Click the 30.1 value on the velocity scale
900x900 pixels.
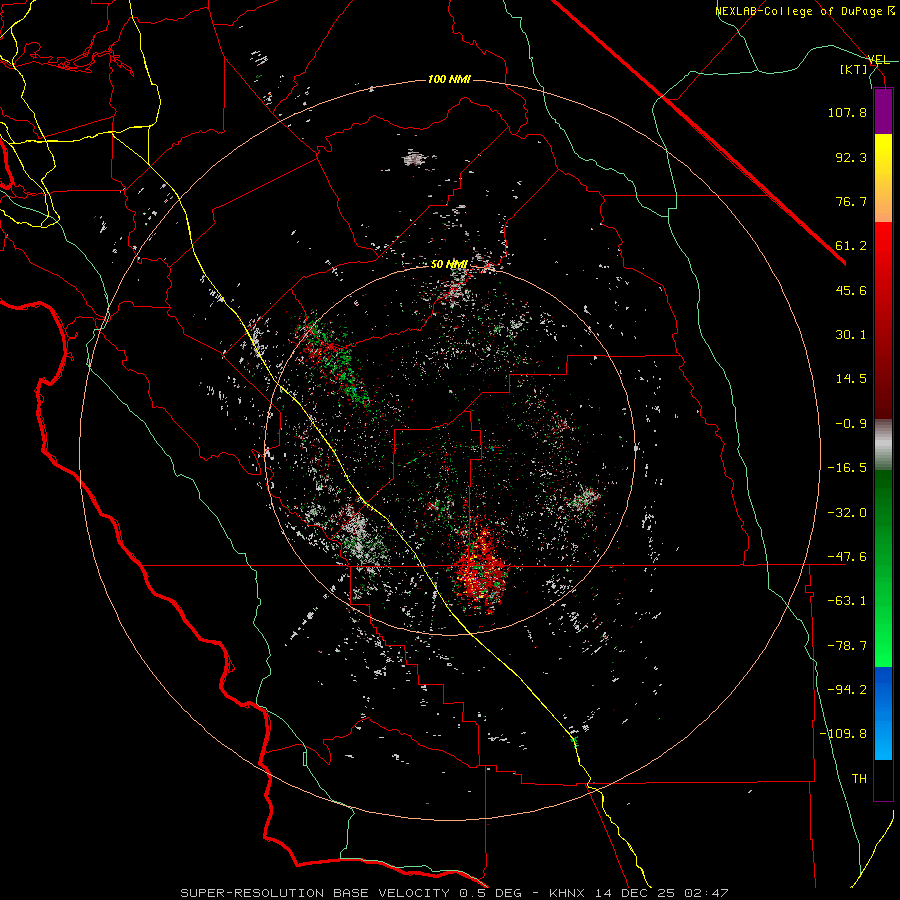pyautogui.click(x=851, y=335)
